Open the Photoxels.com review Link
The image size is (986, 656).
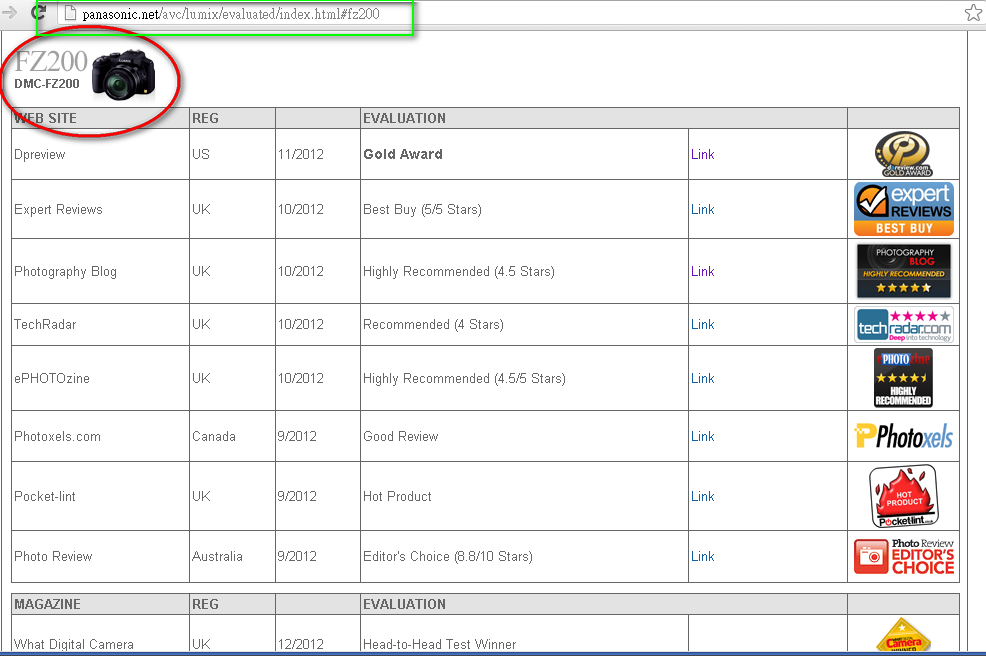tap(702, 436)
